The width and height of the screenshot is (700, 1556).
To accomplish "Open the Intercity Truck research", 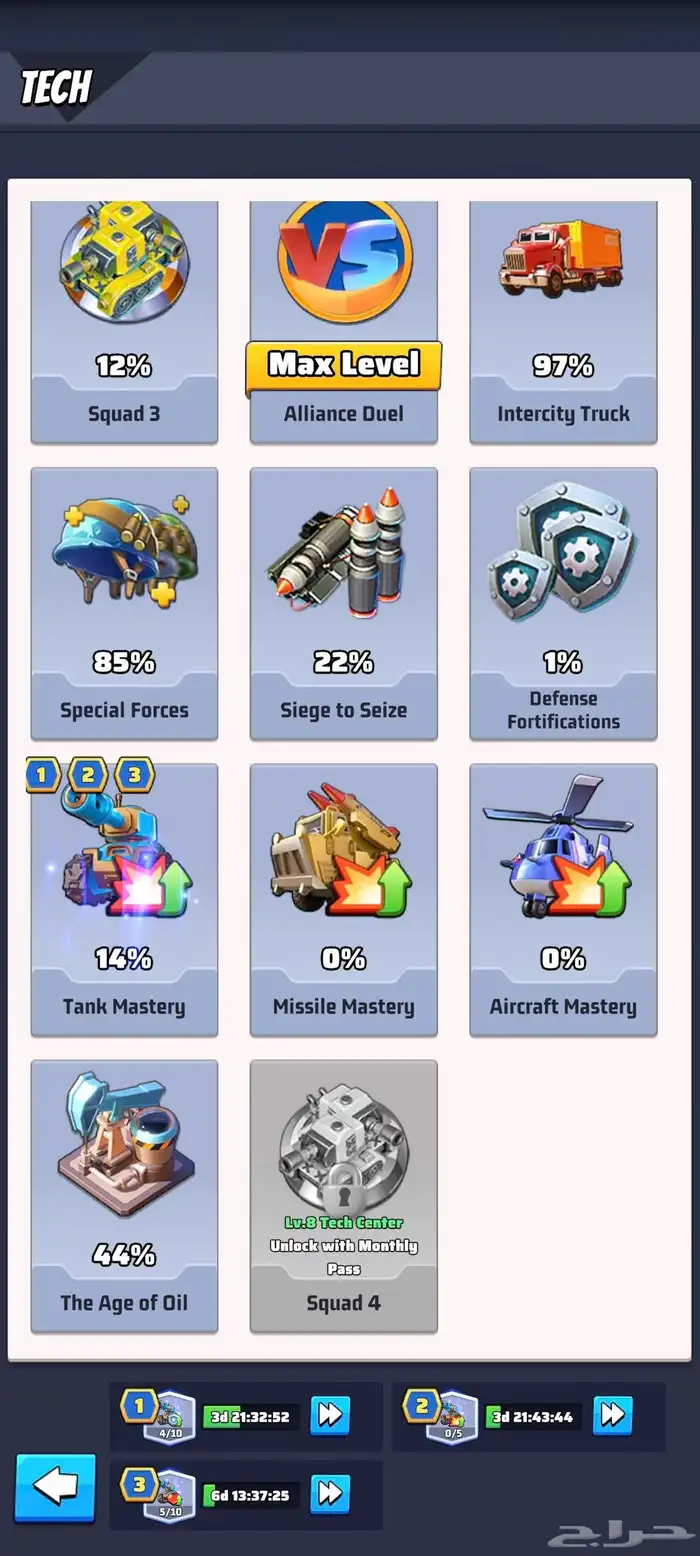I will click(x=563, y=322).
